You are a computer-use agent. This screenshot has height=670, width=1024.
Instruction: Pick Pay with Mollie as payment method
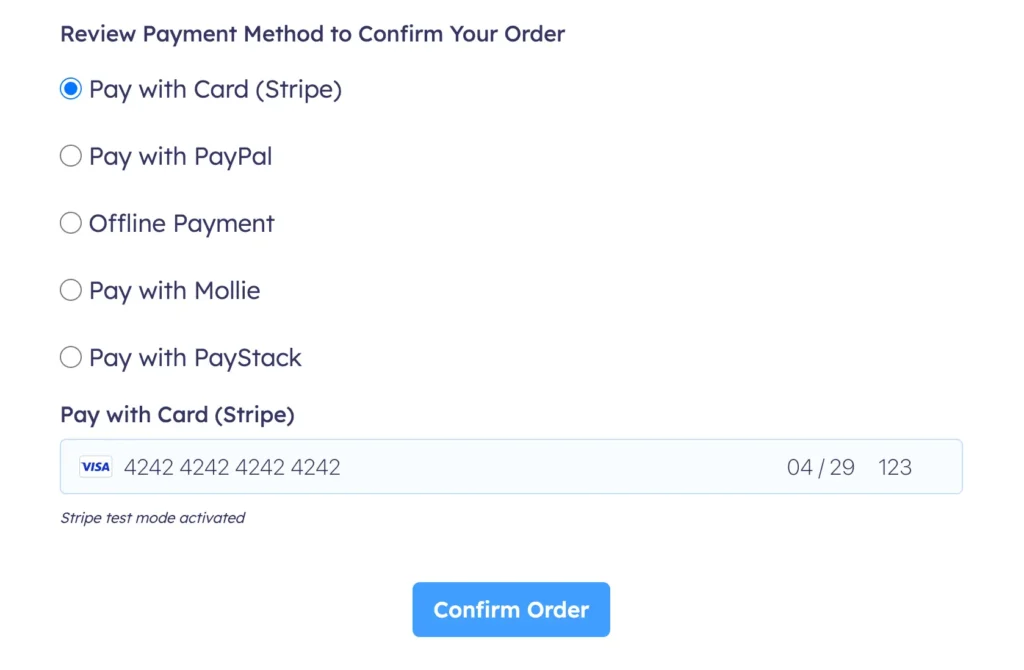click(70, 289)
